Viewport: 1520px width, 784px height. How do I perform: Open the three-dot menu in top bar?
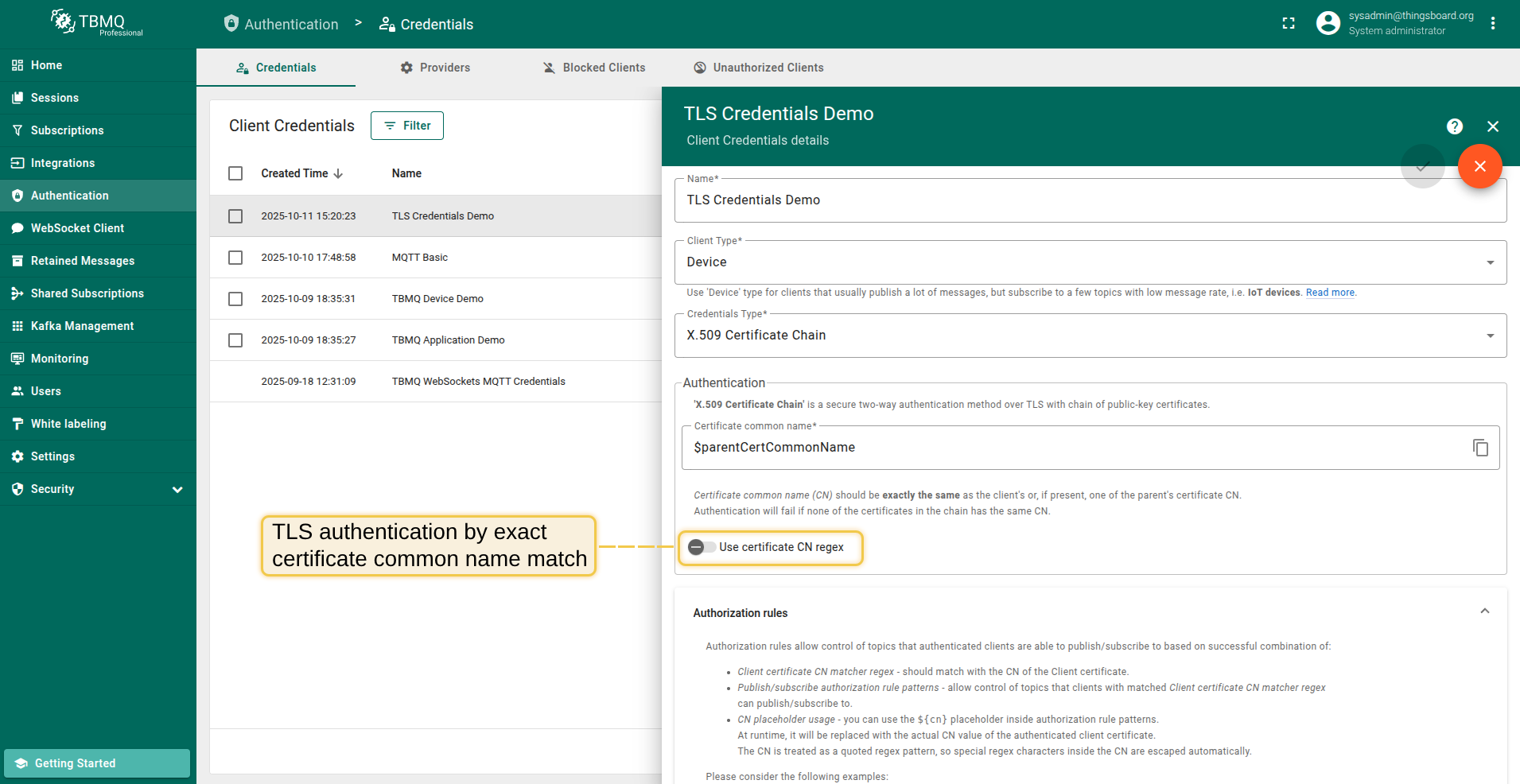[x=1493, y=24]
